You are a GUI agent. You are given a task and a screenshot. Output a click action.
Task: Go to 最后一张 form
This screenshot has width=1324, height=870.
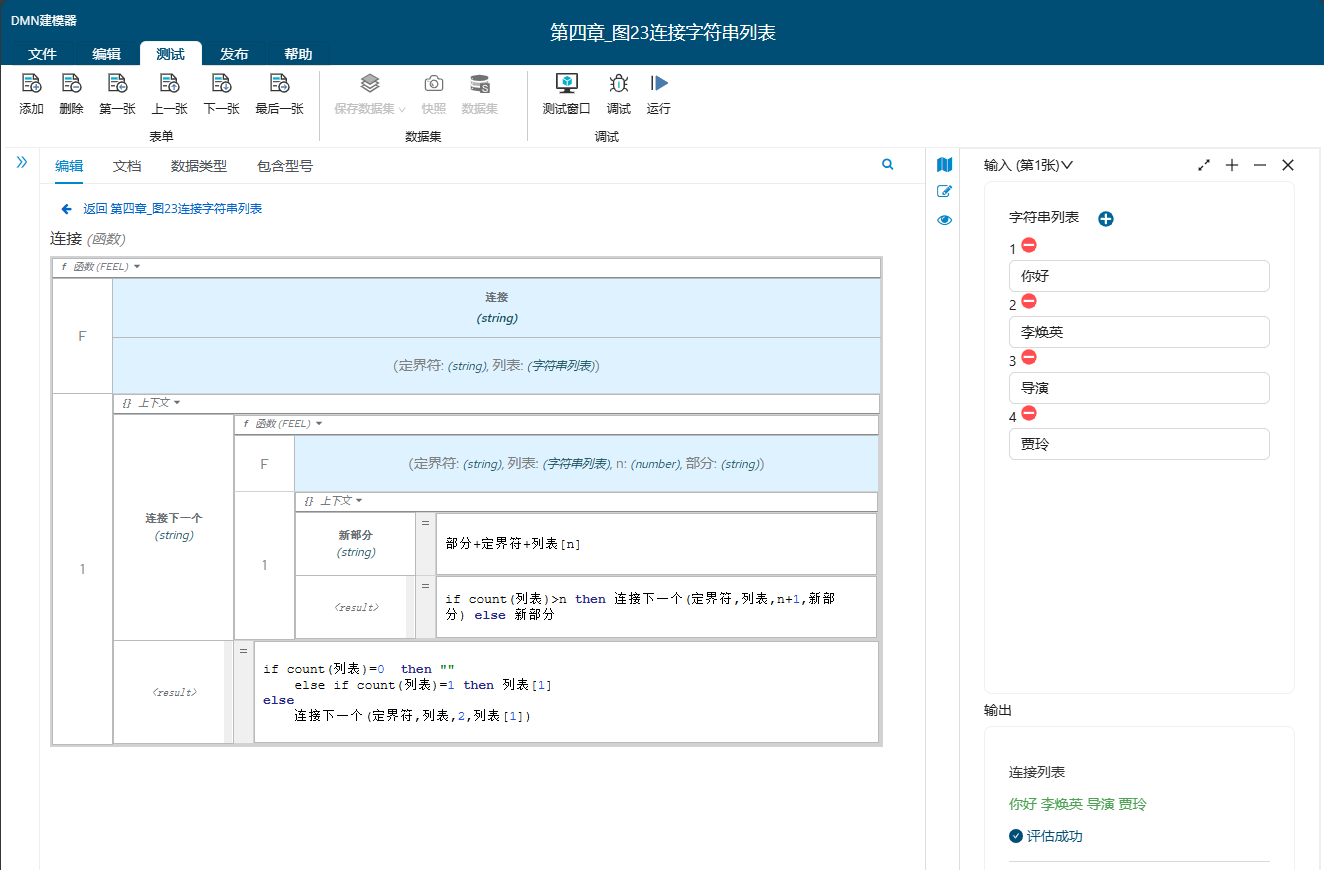279,84
